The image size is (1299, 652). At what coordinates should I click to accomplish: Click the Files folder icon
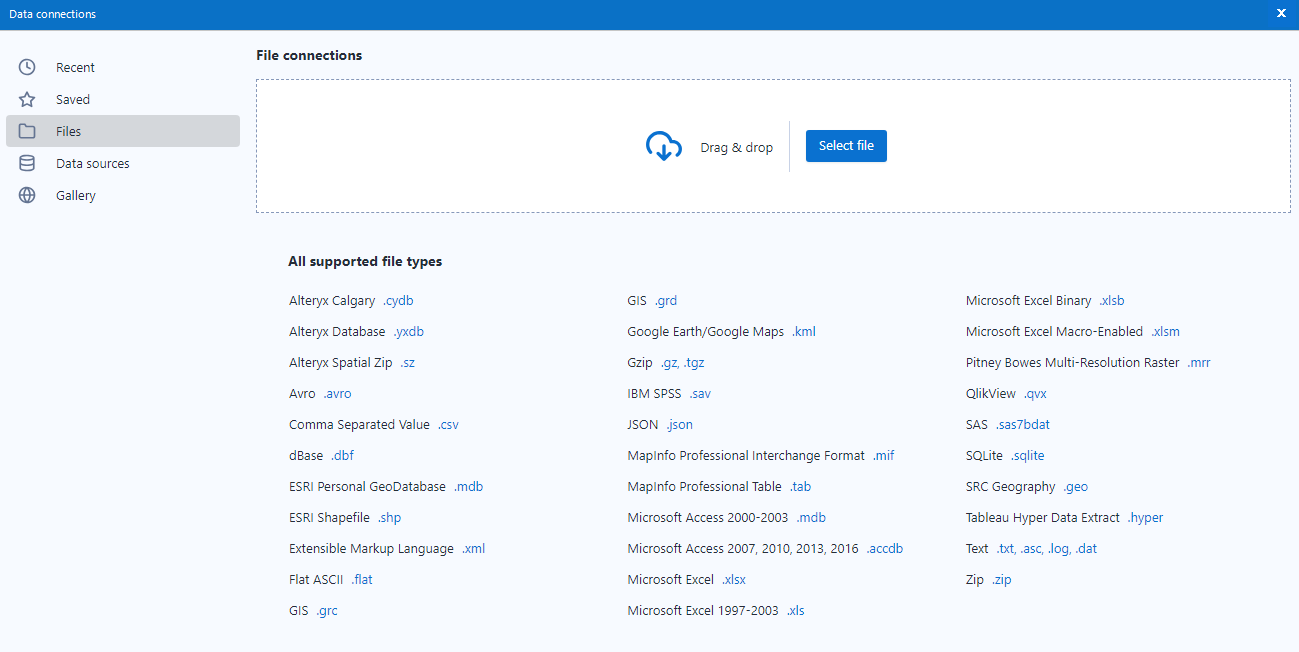pyautogui.click(x=27, y=131)
